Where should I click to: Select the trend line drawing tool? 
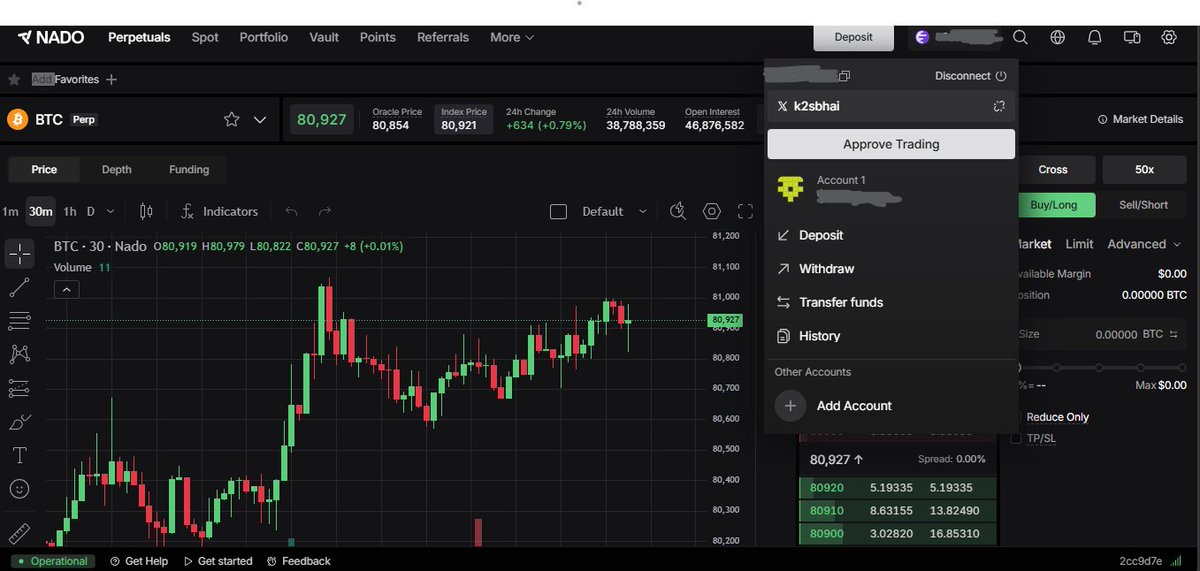click(19, 288)
